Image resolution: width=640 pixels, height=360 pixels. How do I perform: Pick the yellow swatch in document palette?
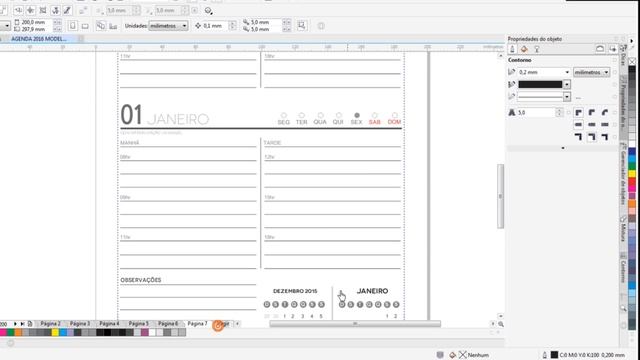coord(55,333)
